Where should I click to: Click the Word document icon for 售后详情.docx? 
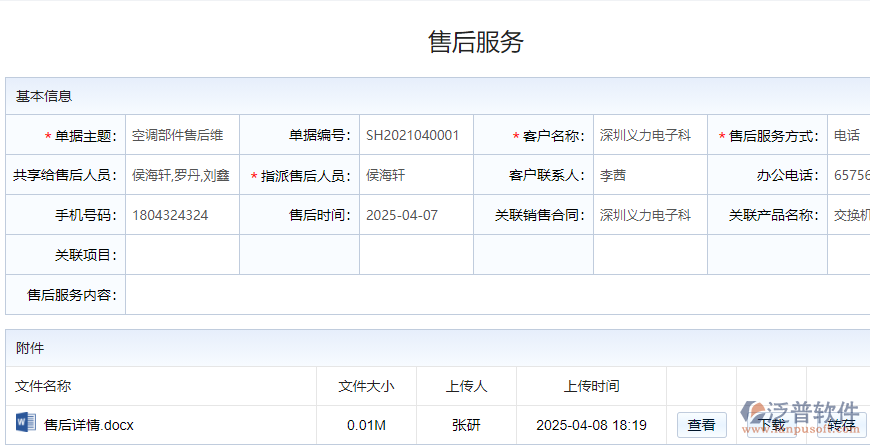click(x=26, y=424)
